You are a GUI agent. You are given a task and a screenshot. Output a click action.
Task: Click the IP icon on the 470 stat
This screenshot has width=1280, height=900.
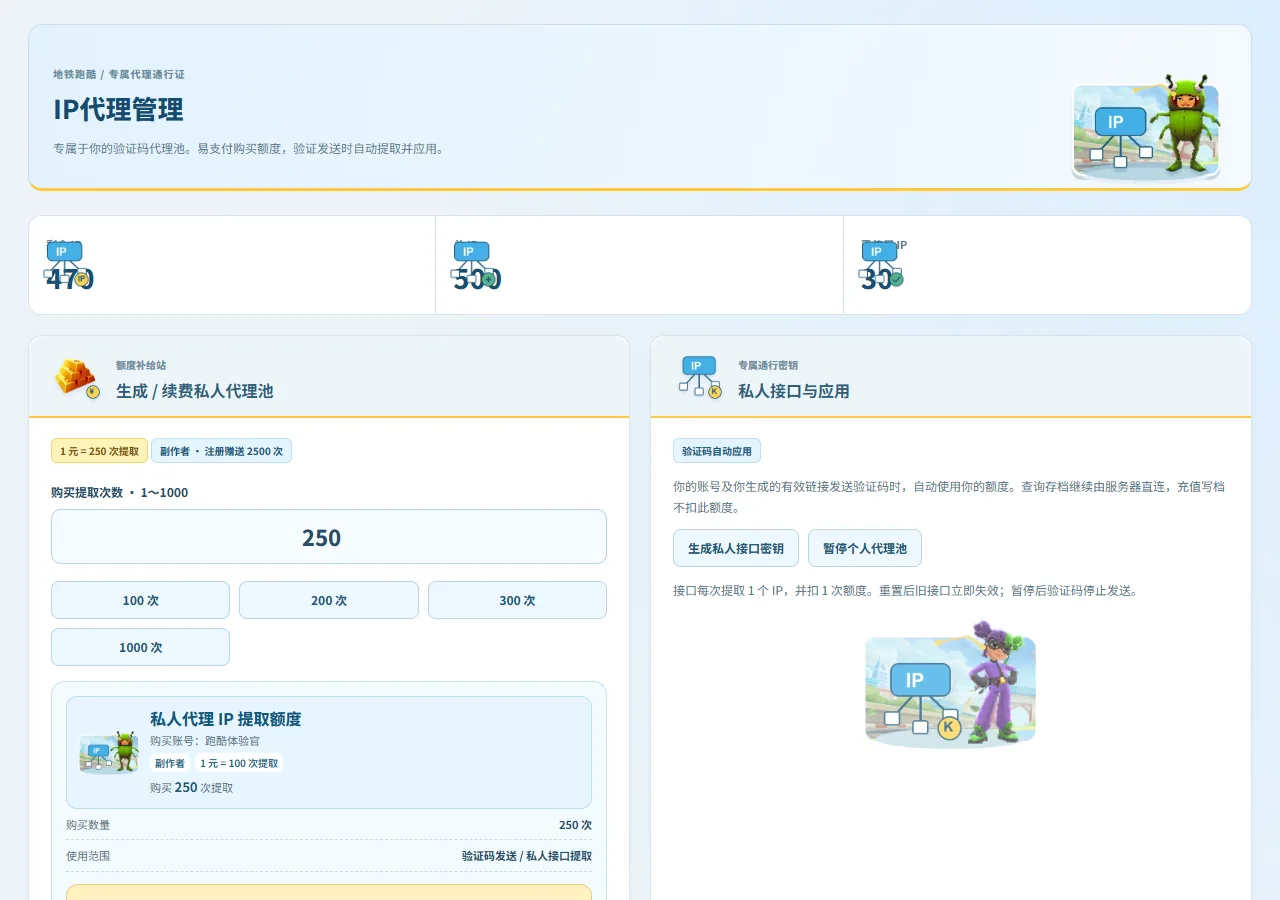click(x=67, y=263)
